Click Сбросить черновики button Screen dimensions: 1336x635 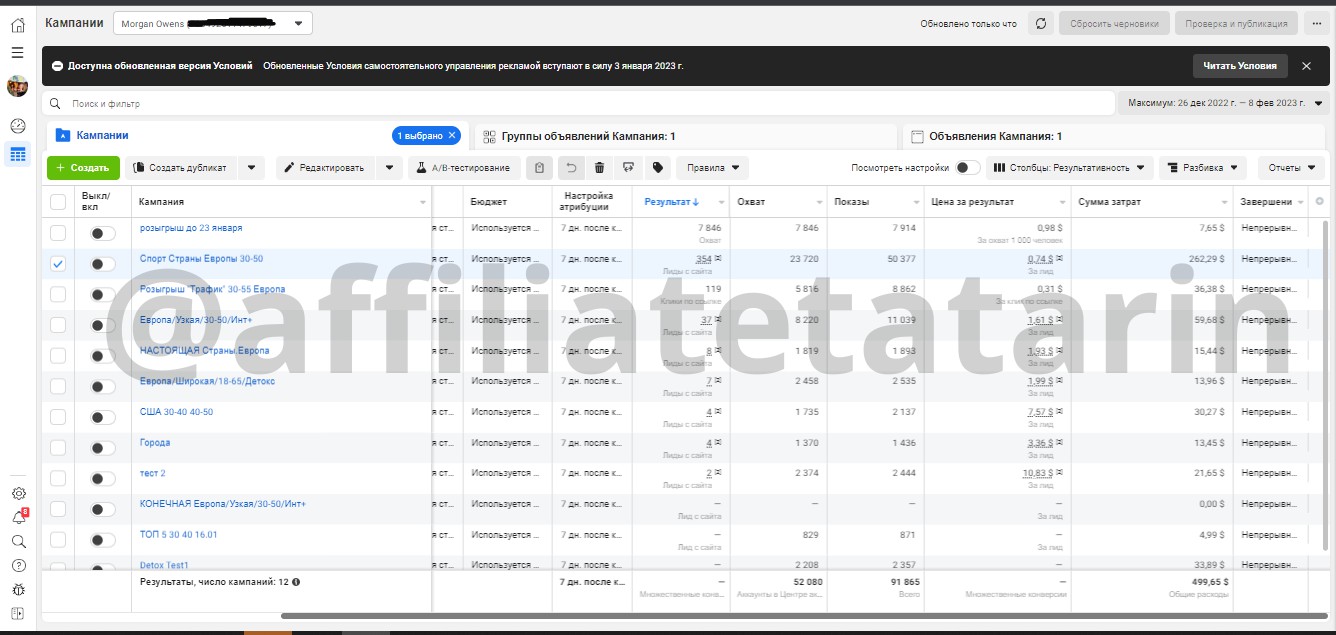[1114, 23]
